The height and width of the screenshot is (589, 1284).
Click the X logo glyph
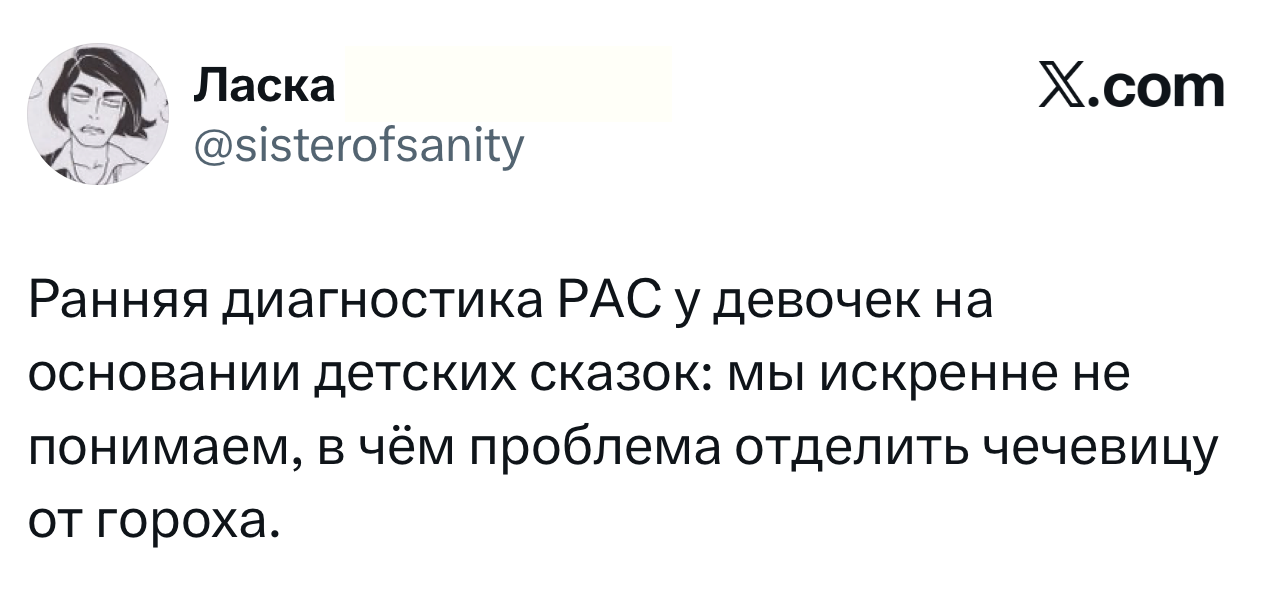click(1067, 87)
